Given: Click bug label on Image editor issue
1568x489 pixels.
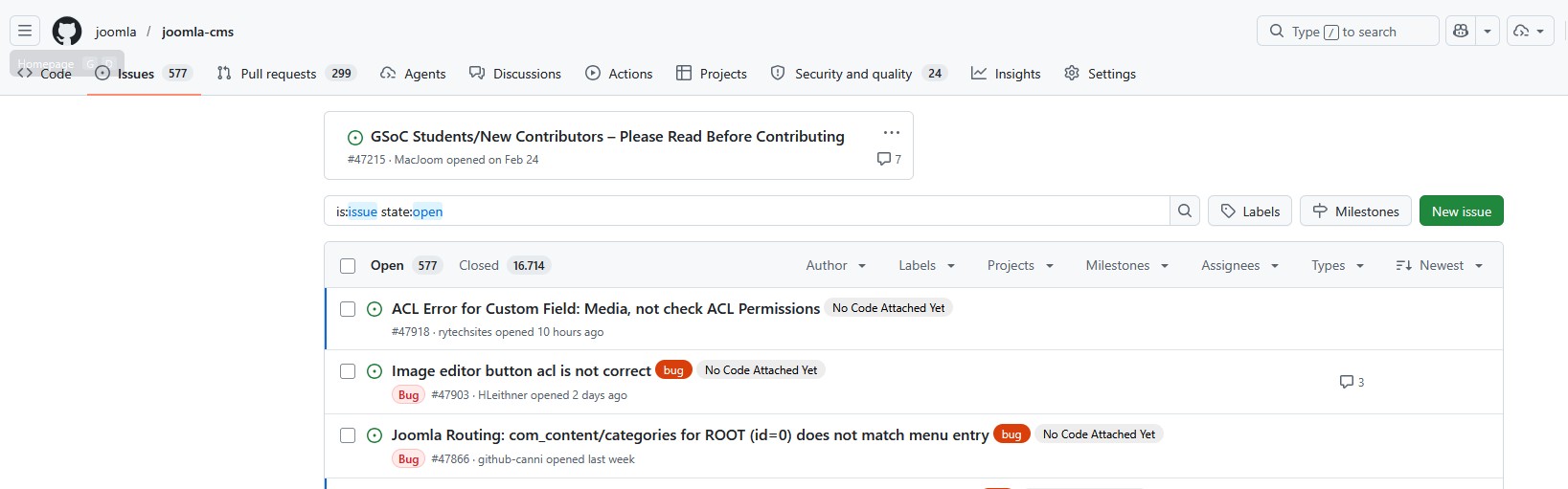Looking at the screenshot, I should (x=673, y=370).
